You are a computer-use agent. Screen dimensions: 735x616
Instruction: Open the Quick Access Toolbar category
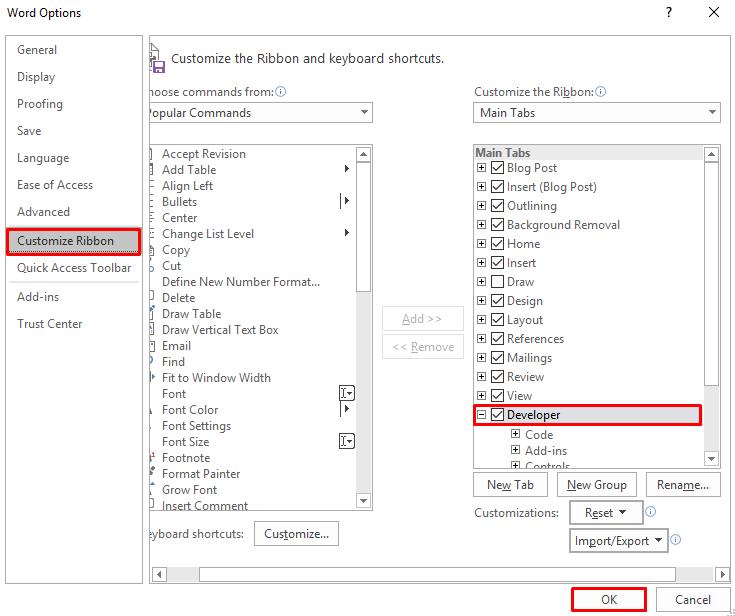click(74, 268)
